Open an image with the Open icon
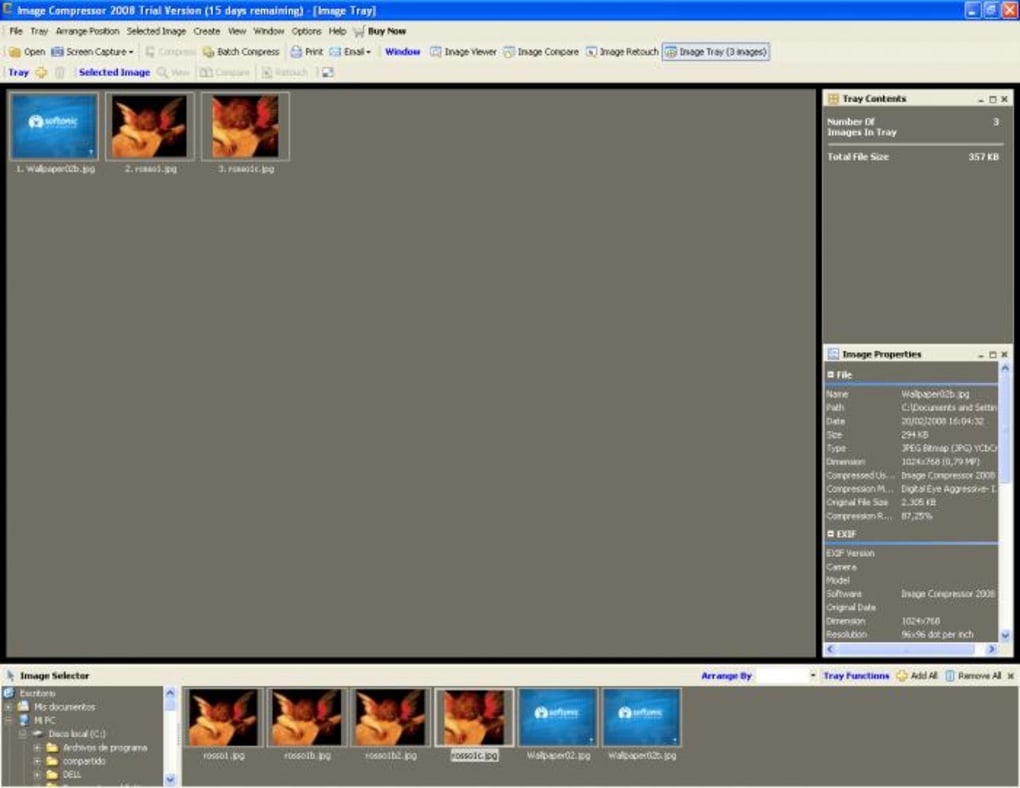 pos(30,51)
